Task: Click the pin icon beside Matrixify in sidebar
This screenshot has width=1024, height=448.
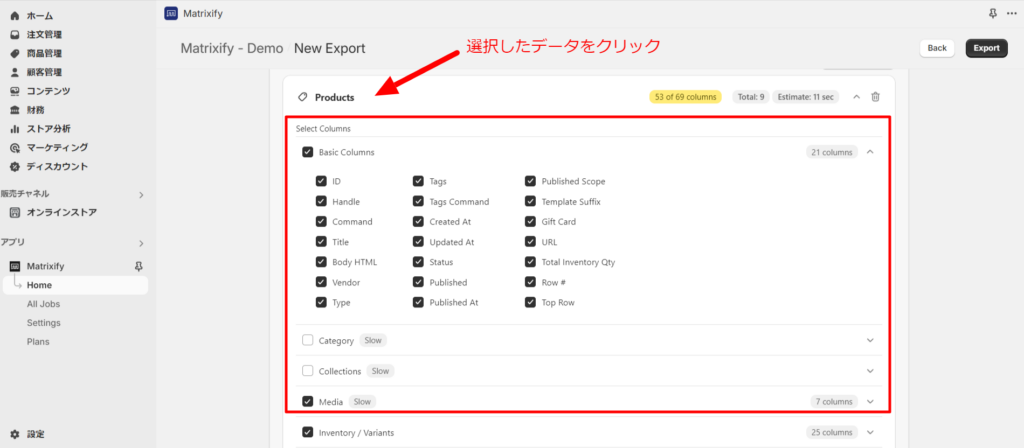Action: [x=138, y=266]
